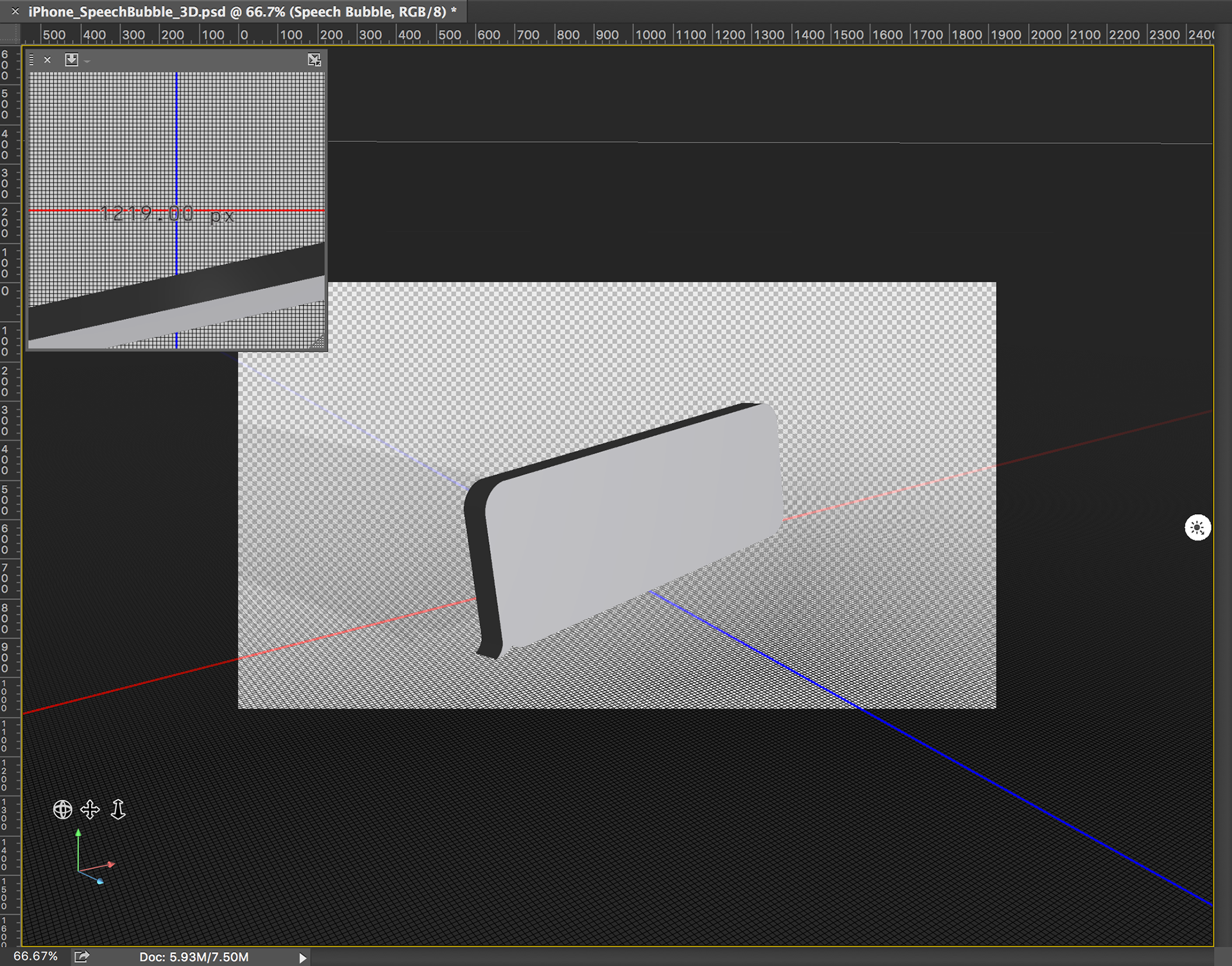Click the red X-axis arrow tip

(x=112, y=865)
